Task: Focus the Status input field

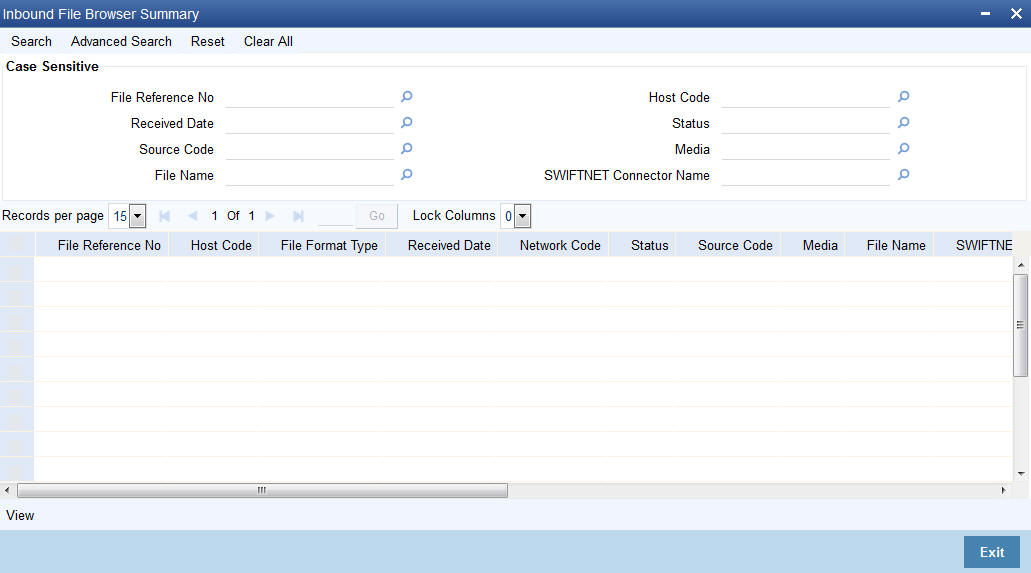Action: (x=805, y=123)
